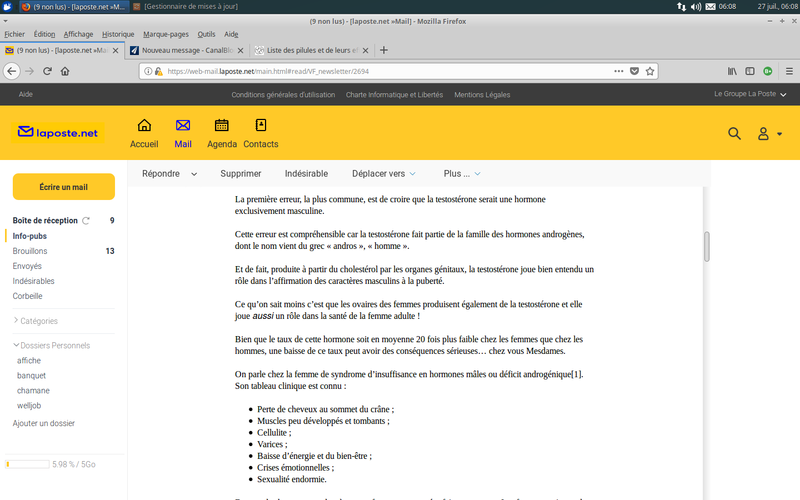Open the Agenda calendar icon
This screenshot has width=800, height=500.
(x=221, y=125)
